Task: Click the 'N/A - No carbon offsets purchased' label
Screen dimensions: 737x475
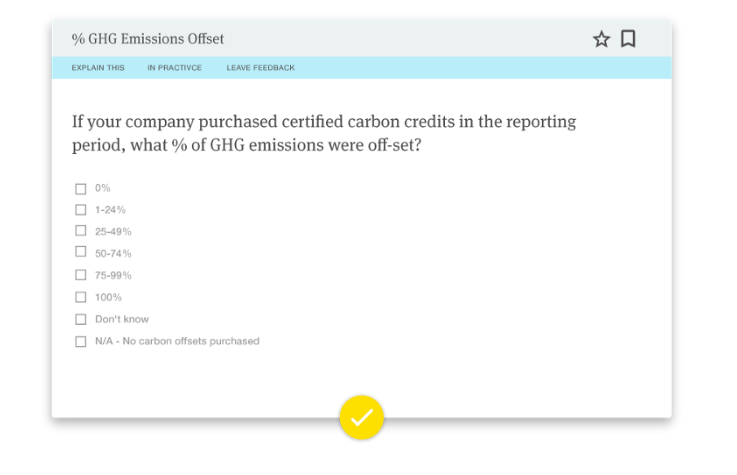Action: click(177, 341)
